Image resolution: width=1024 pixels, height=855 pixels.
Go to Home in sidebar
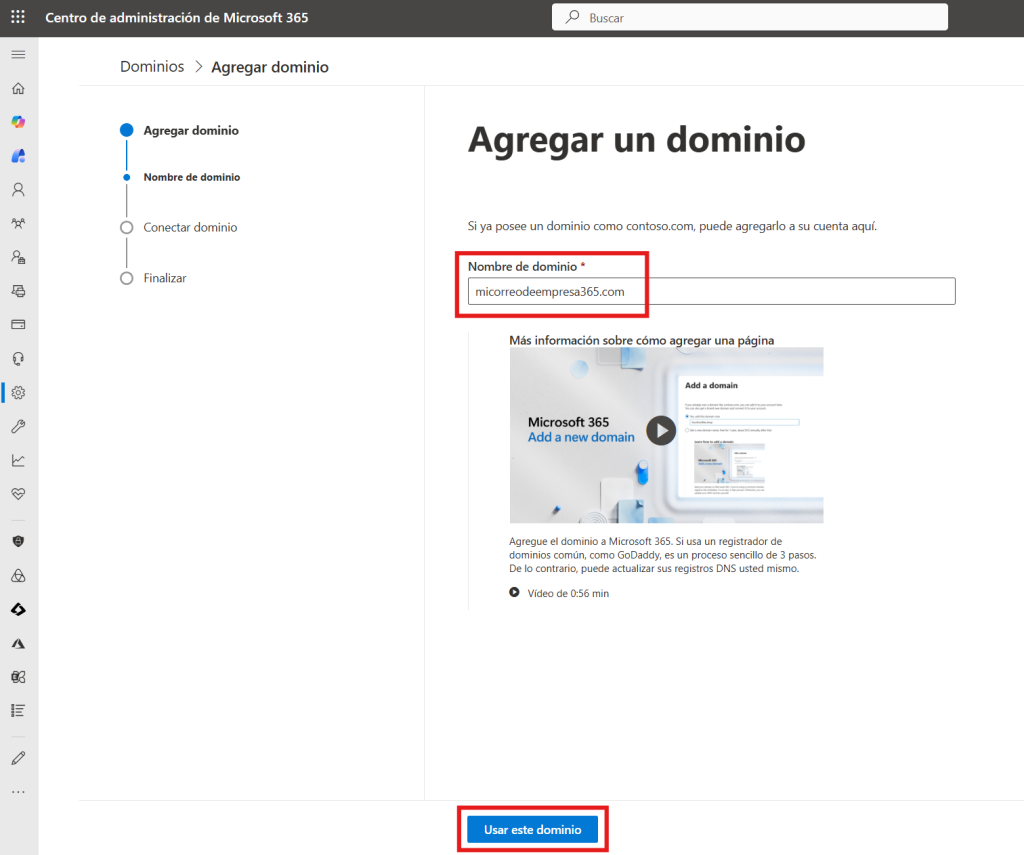[18, 88]
